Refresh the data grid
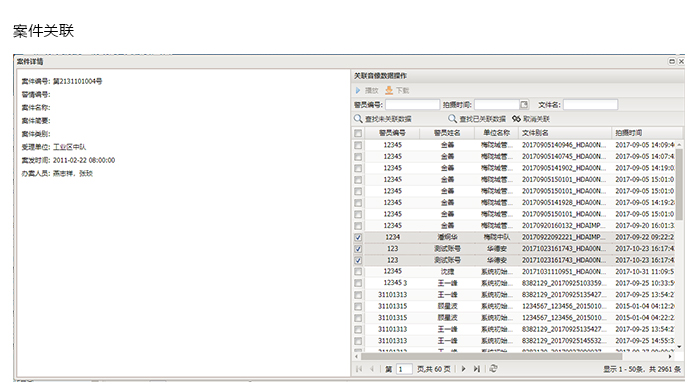The height and width of the screenshot is (390, 700). (493, 369)
